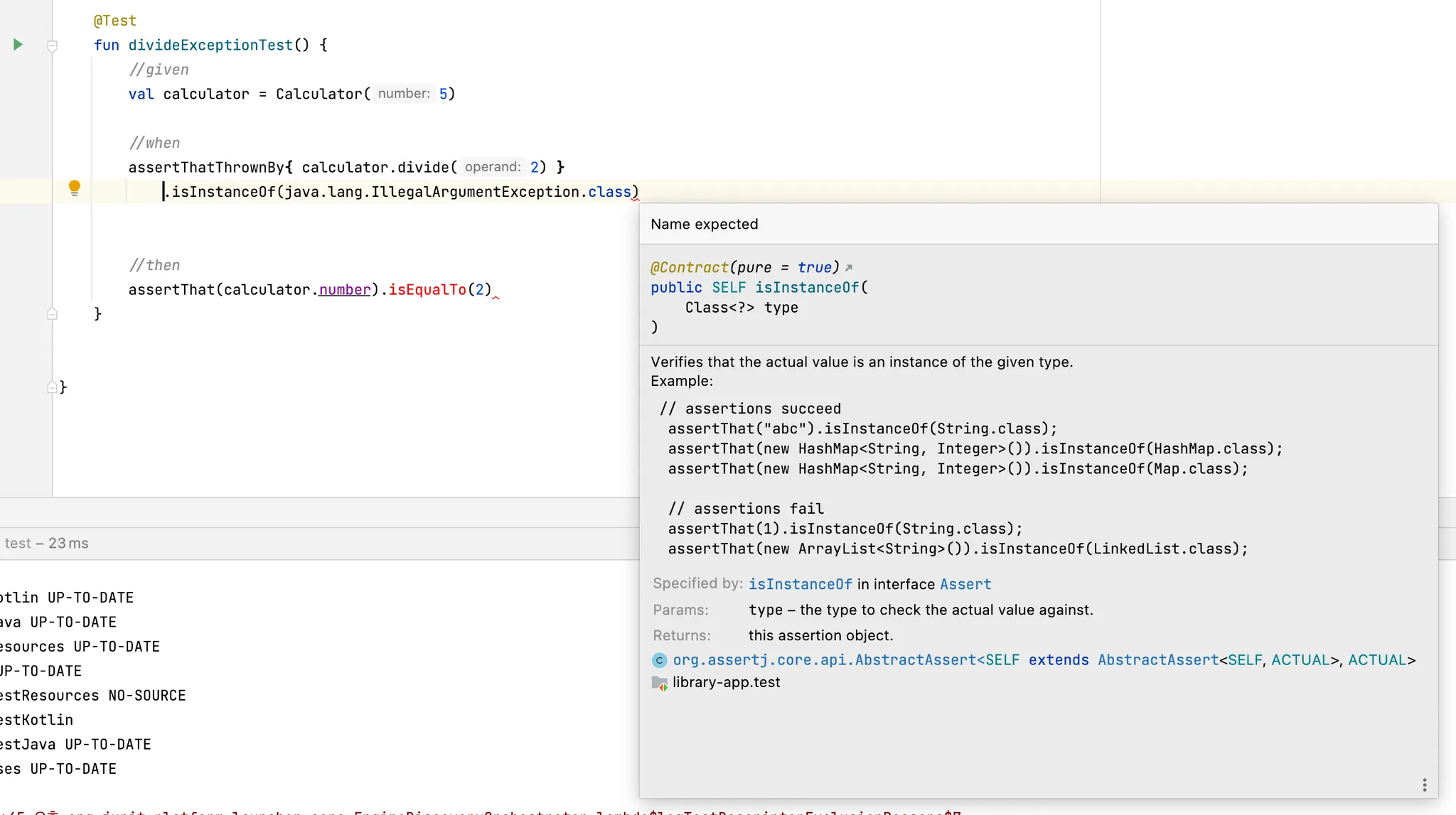Open the Assert interface link
Screen dimensions: 1456x815
965,584
